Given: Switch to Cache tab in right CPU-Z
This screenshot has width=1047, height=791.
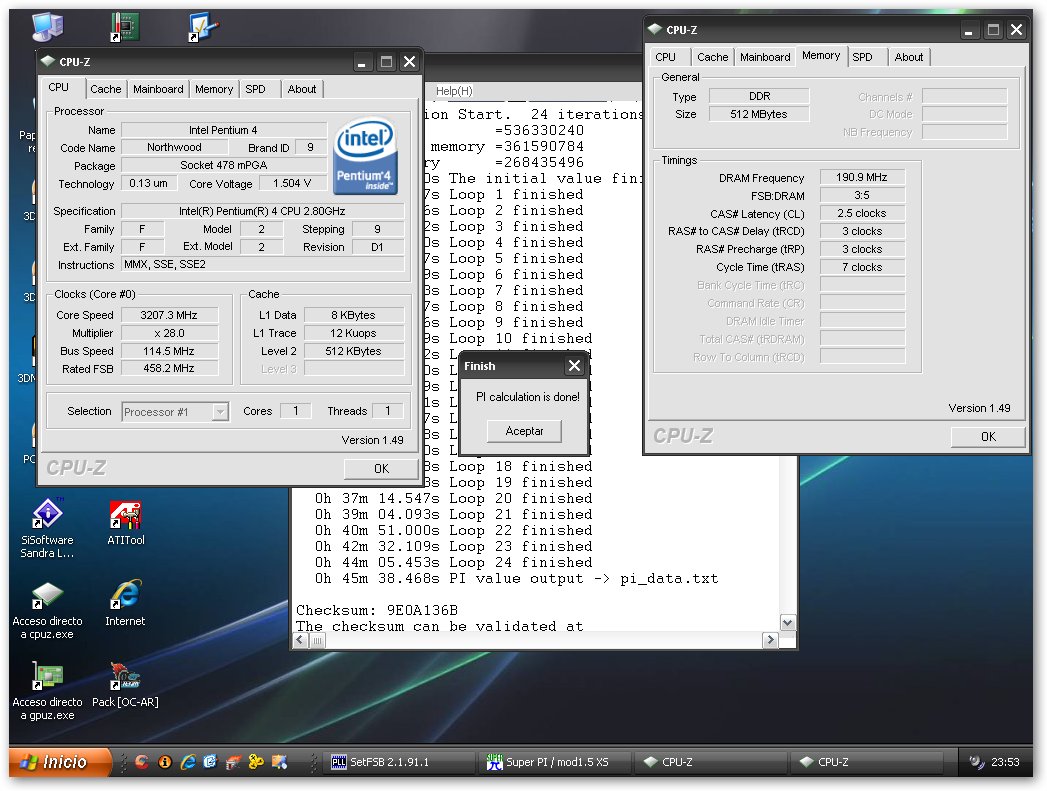Looking at the screenshot, I should 712,57.
